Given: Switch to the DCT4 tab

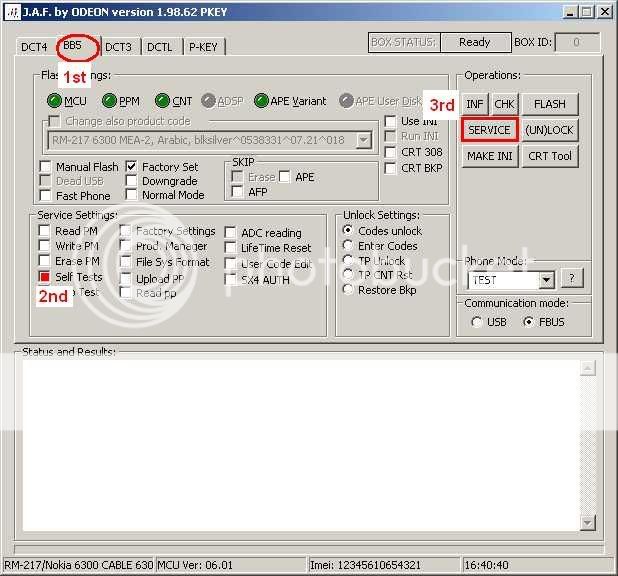Looking at the screenshot, I should 34,47.
